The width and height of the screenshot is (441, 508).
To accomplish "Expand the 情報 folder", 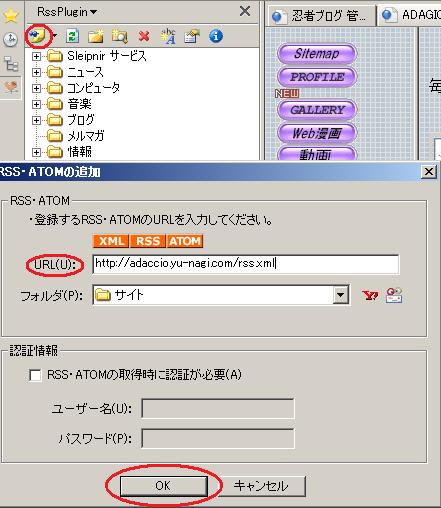I will pyautogui.click(x=36, y=152).
